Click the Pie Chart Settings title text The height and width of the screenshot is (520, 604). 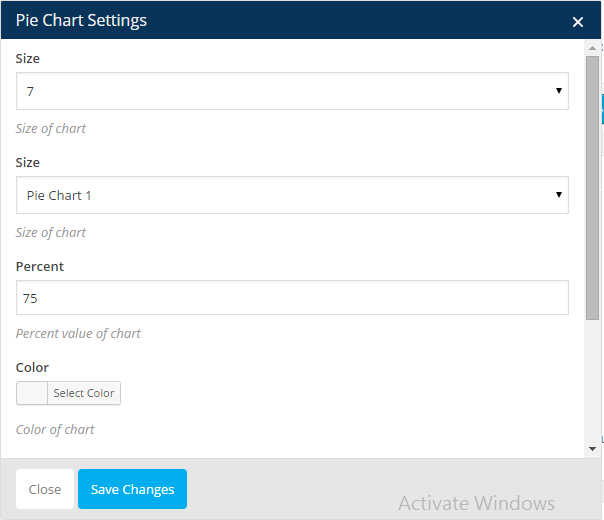(x=81, y=20)
